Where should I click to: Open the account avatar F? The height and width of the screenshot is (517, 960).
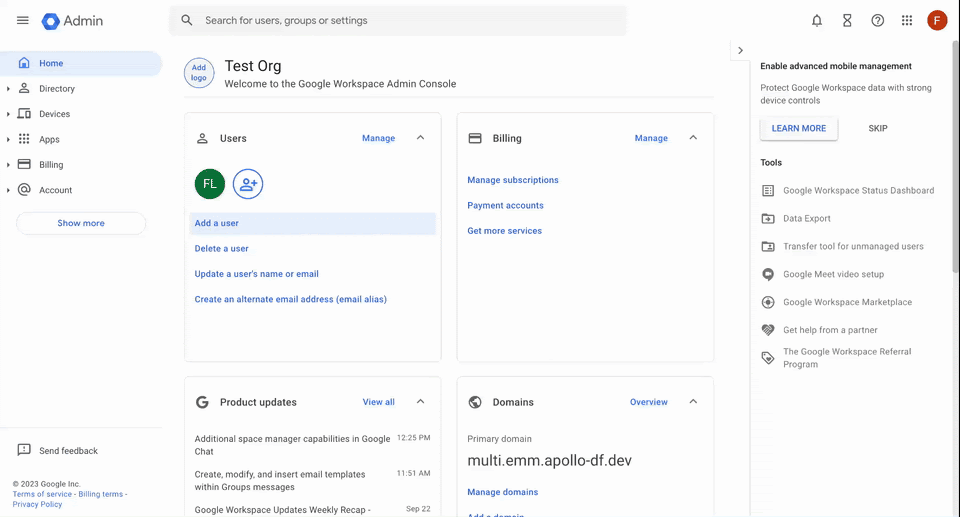tap(937, 20)
